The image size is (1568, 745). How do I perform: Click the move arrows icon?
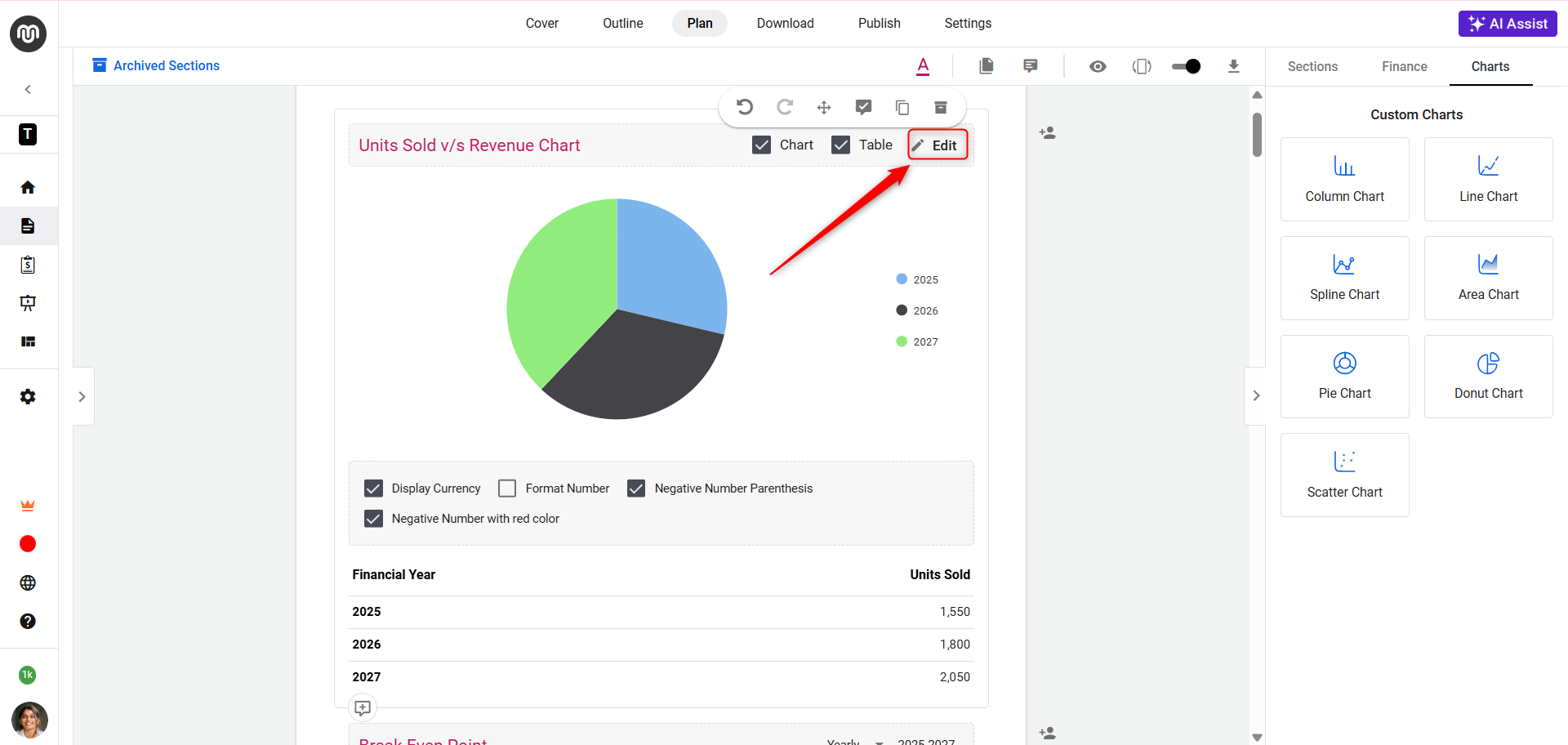pos(824,108)
